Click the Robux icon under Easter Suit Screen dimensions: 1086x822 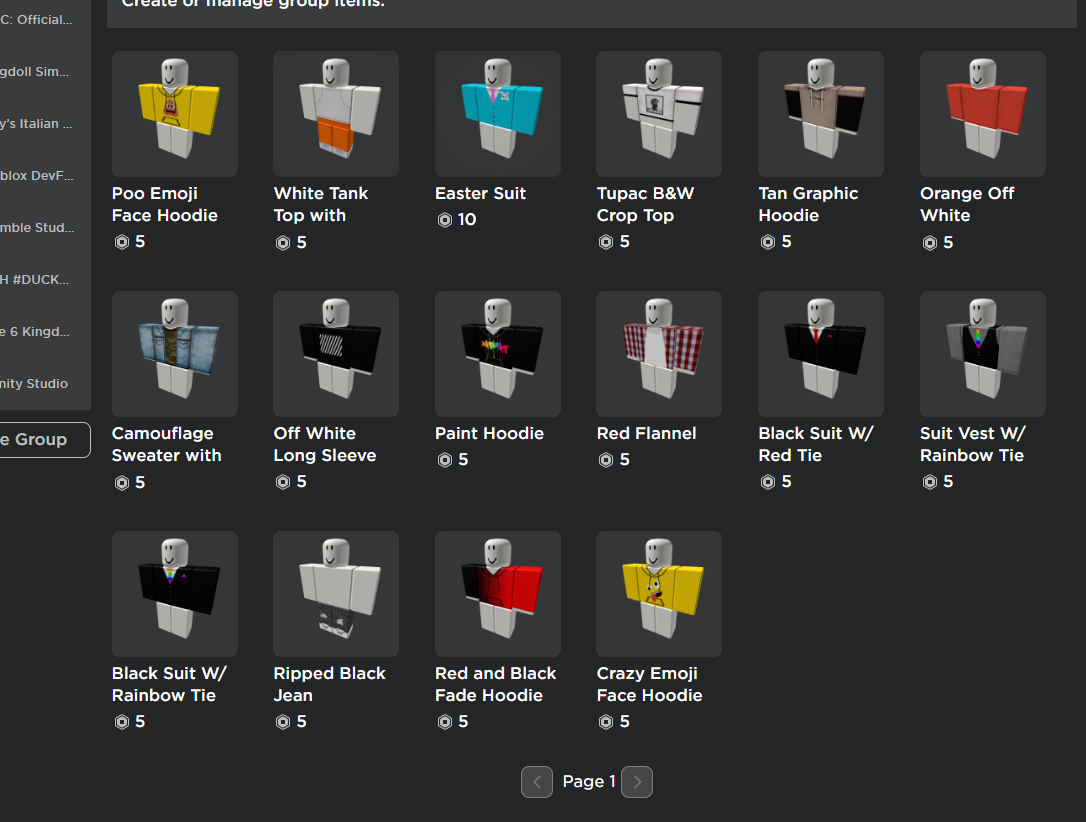445,220
